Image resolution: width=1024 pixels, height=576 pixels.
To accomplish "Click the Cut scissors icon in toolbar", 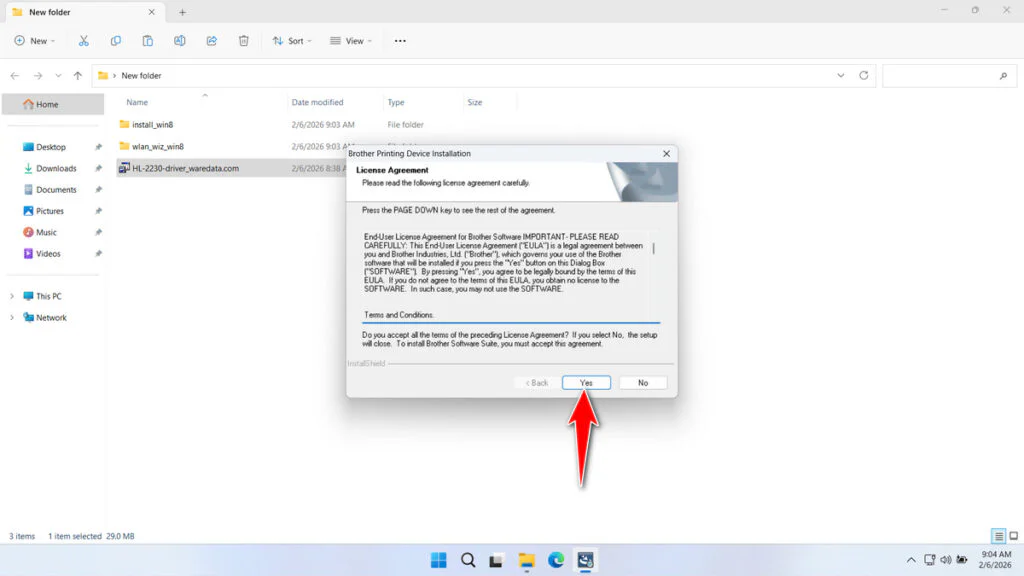I will [84, 41].
